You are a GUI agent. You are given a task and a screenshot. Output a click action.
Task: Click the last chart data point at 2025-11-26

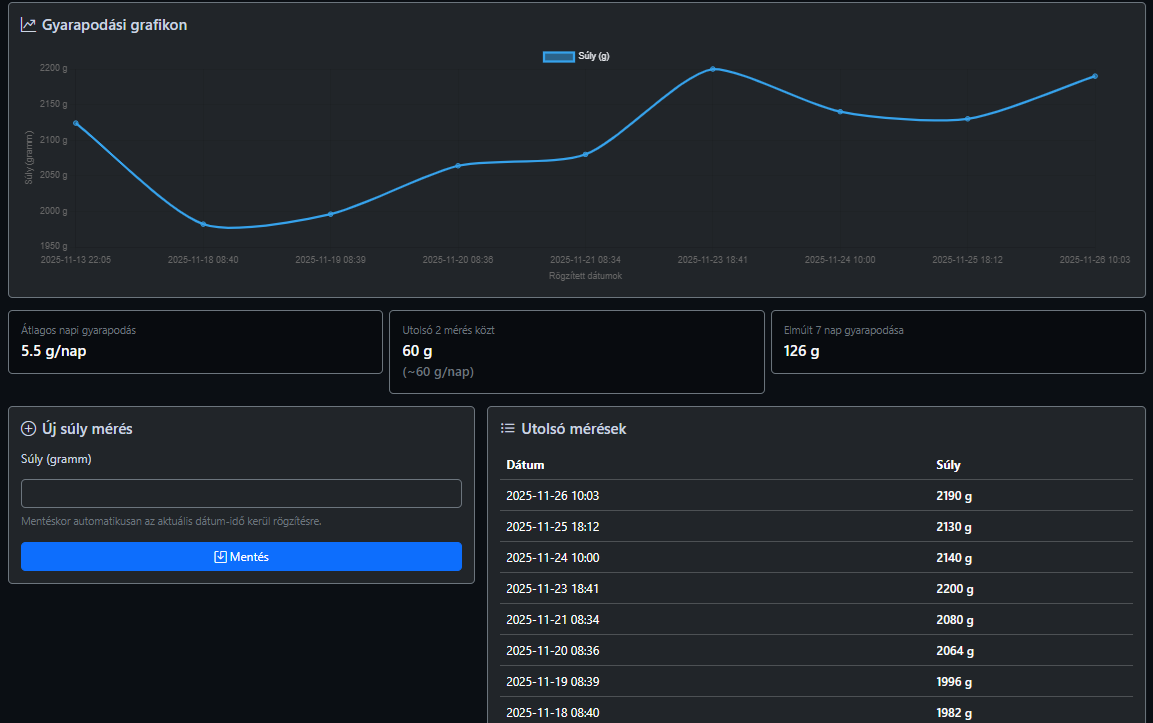pyautogui.click(x=1095, y=76)
